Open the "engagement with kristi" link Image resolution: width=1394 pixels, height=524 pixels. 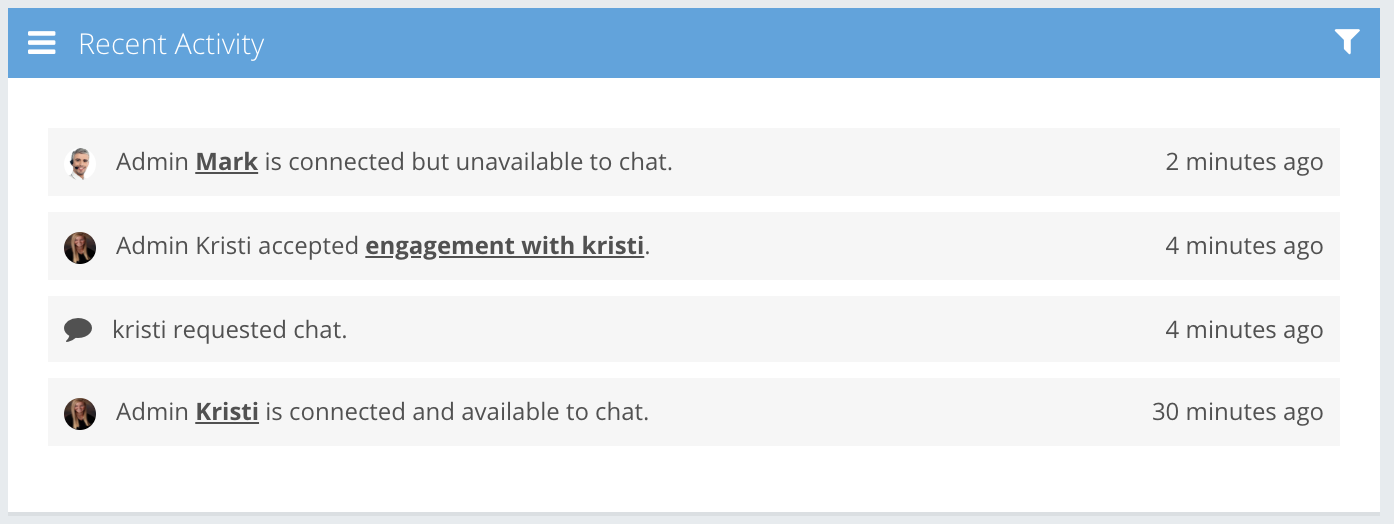coord(504,246)
